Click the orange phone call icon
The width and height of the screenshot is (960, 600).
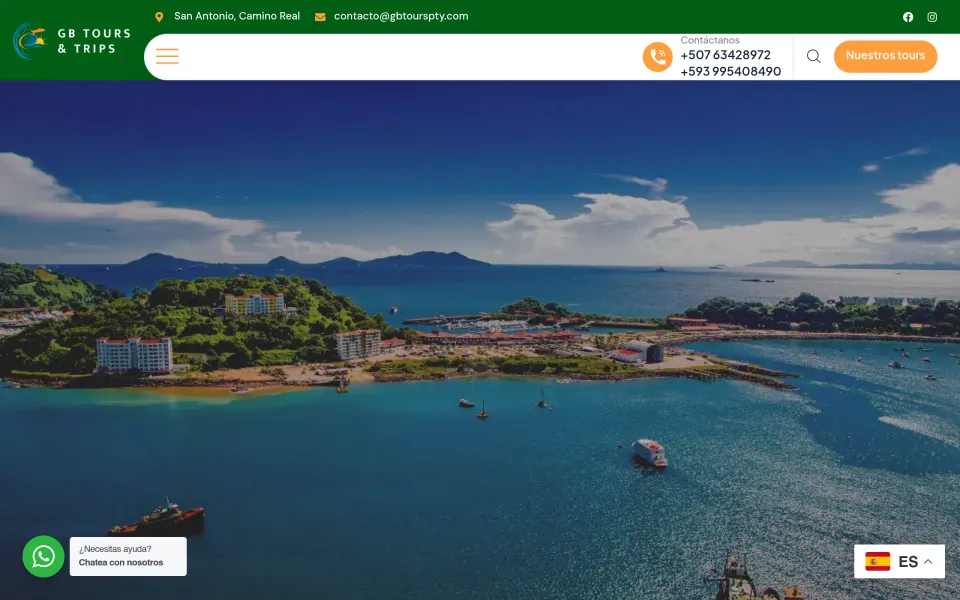[658, 57]
